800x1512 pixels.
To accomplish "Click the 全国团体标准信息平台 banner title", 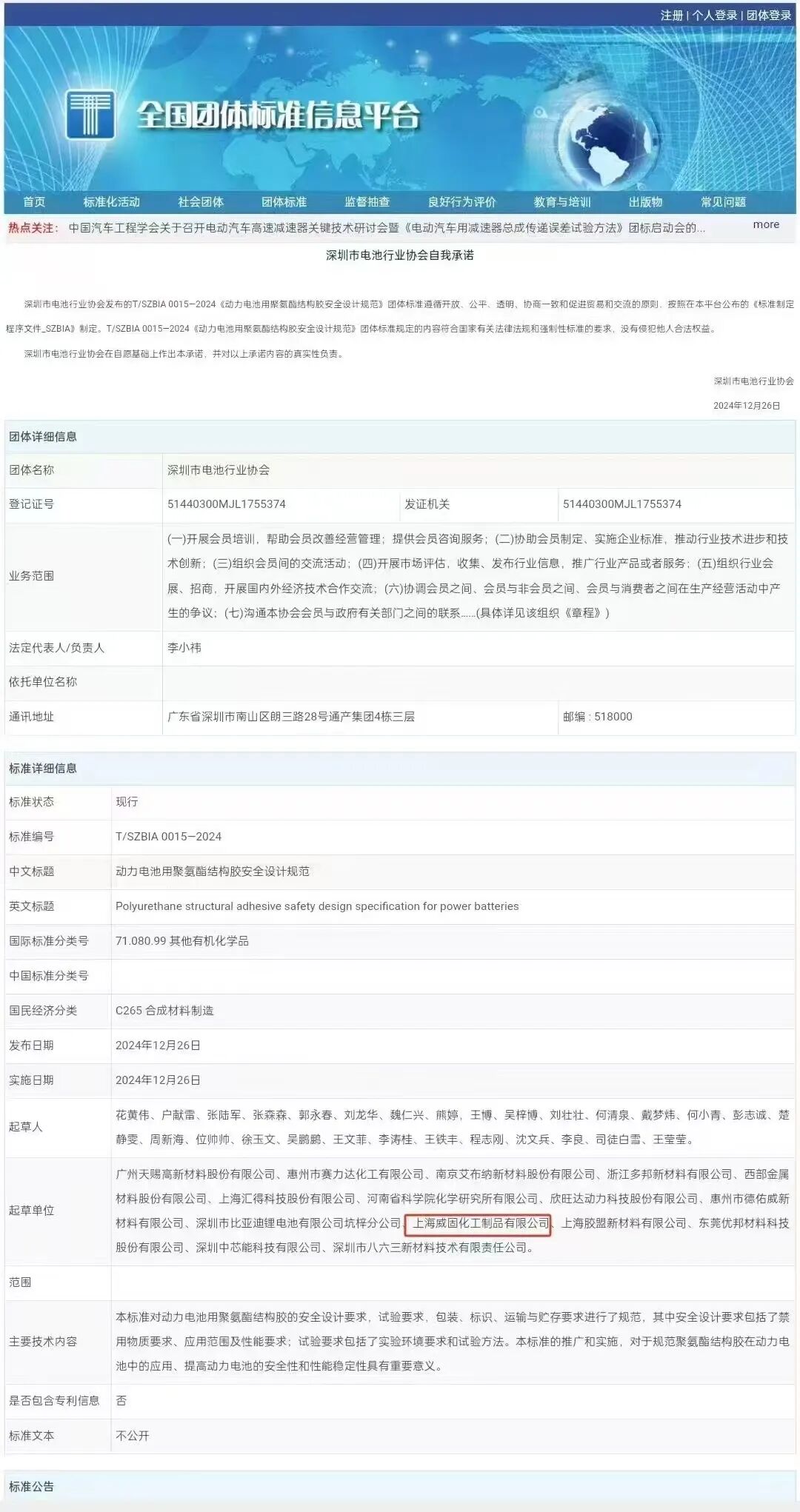I will (x=278, y=115).
